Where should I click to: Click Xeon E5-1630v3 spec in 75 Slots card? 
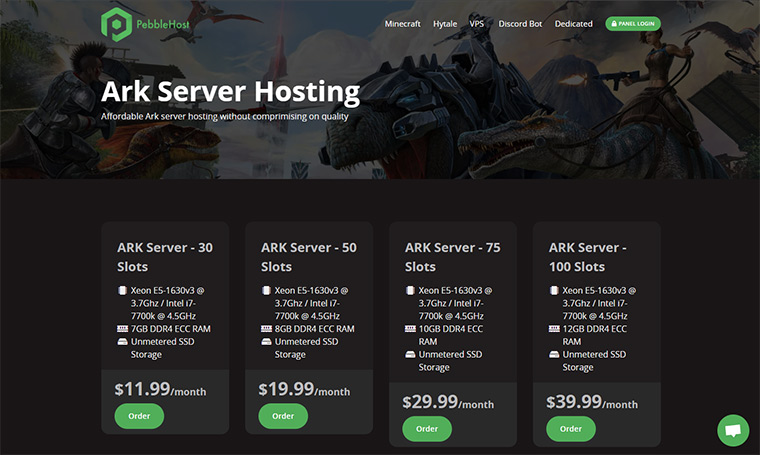pos(455,303)
